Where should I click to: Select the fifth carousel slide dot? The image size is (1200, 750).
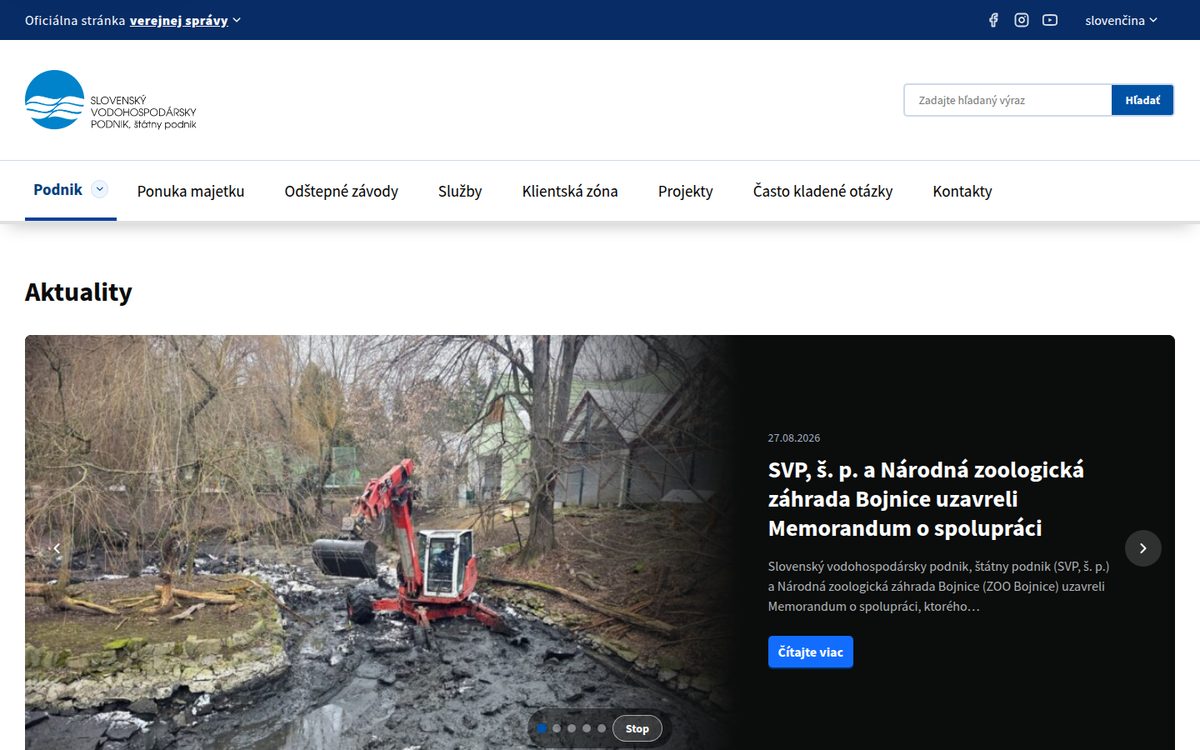pos(601,729)
